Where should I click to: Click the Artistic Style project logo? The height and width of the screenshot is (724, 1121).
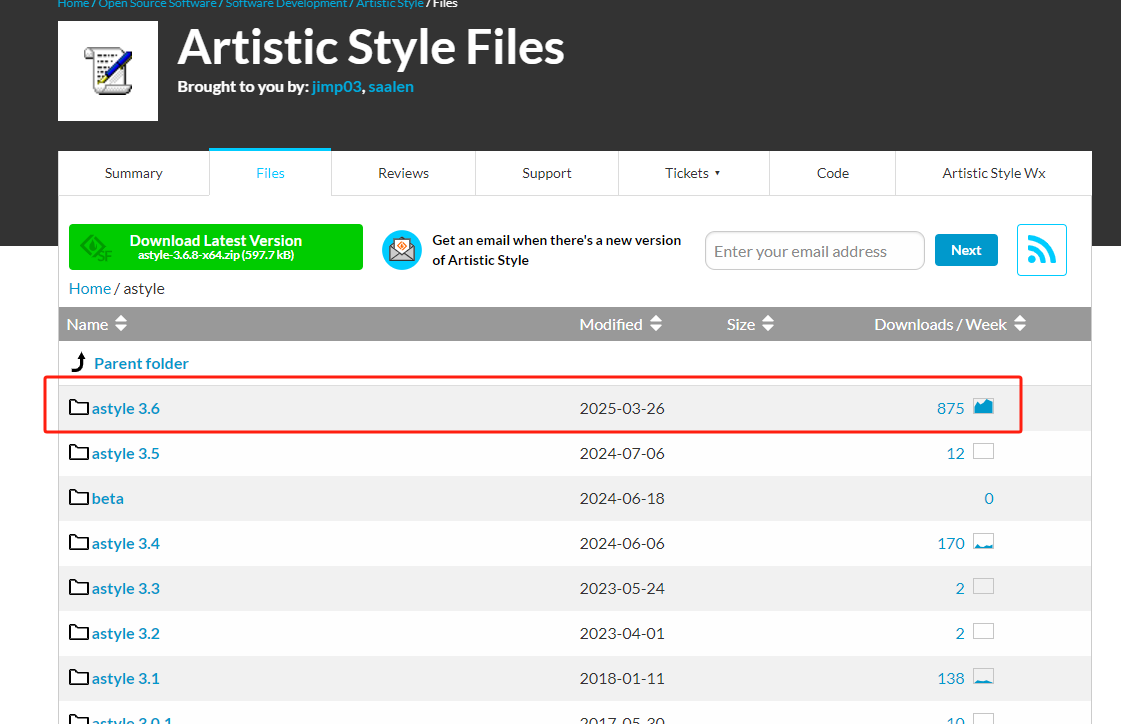pos(107,70)
